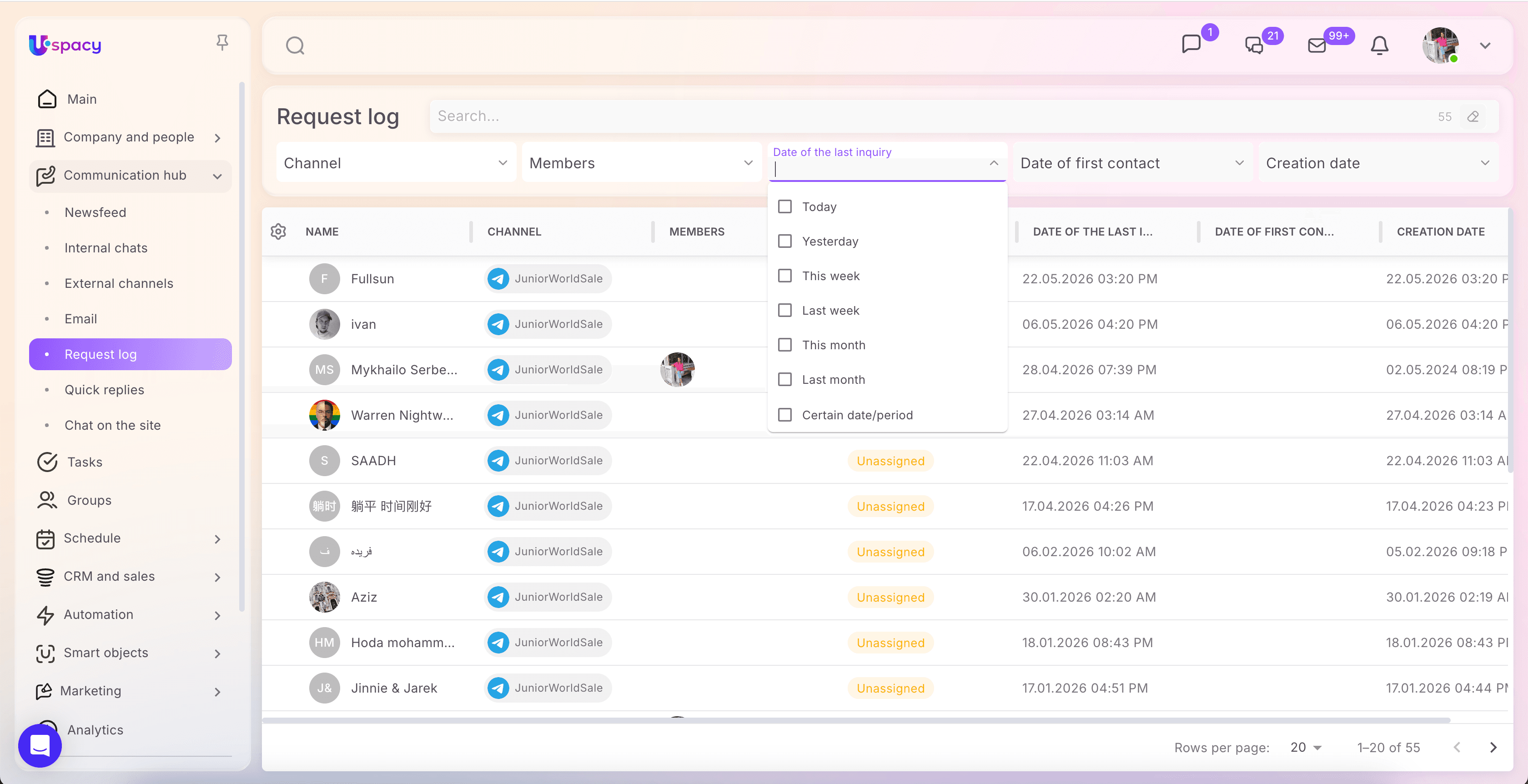Image resolution: width=1528 pixels, height=784 pixels.
Task: Click CRM and sales stack icon
Action: point(45,577)
